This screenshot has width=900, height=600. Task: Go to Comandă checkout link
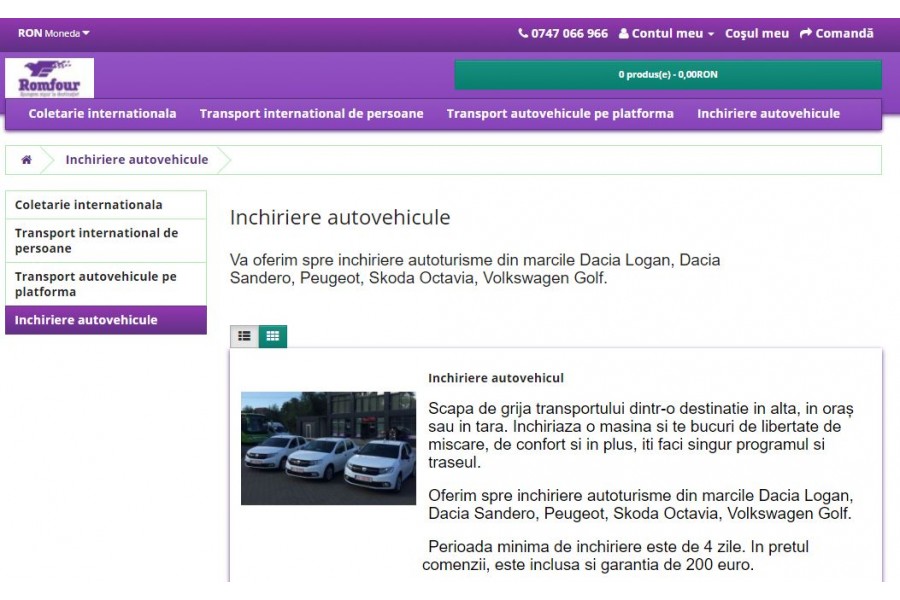(836, 33)
